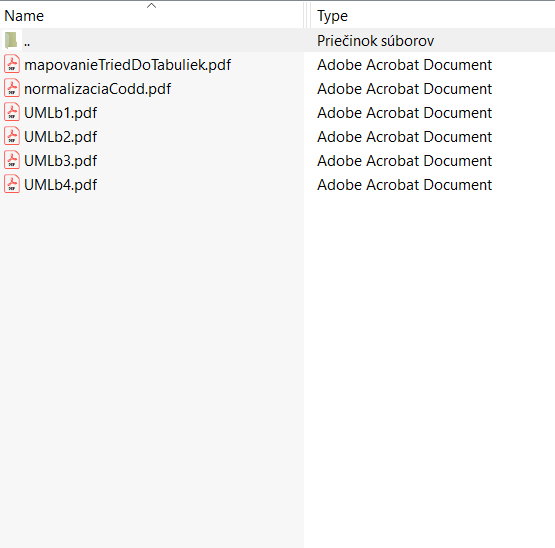This screenshot has width=555, height=548.
Task: Select the file named UMLb1.pdf
Action: pyautogui.click(x=61, y=113)
